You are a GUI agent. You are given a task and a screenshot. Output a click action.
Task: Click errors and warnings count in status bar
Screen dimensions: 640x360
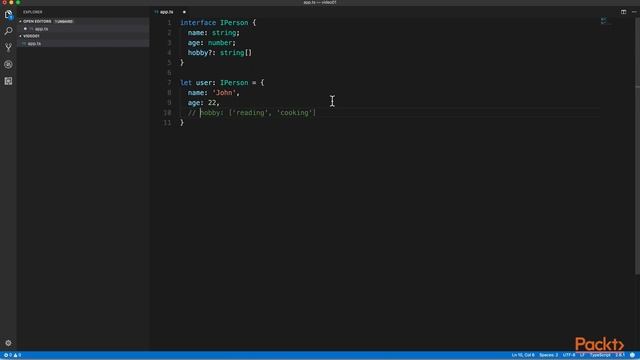tap(12, 355)
